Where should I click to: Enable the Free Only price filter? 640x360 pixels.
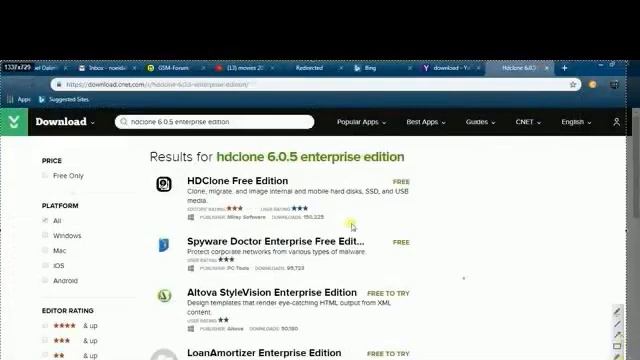click(45, 176)
